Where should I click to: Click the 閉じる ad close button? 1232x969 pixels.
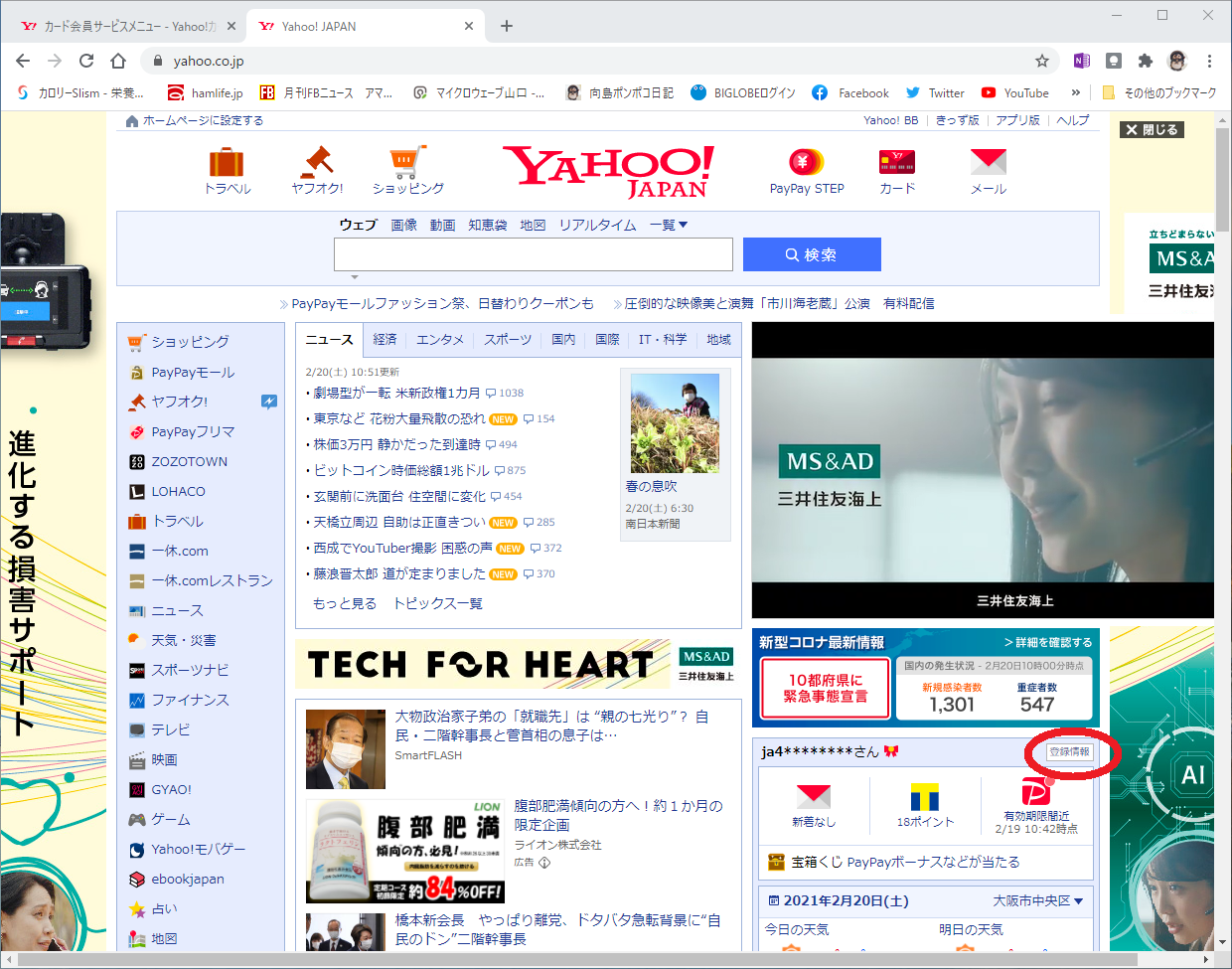pos(1152,129)
